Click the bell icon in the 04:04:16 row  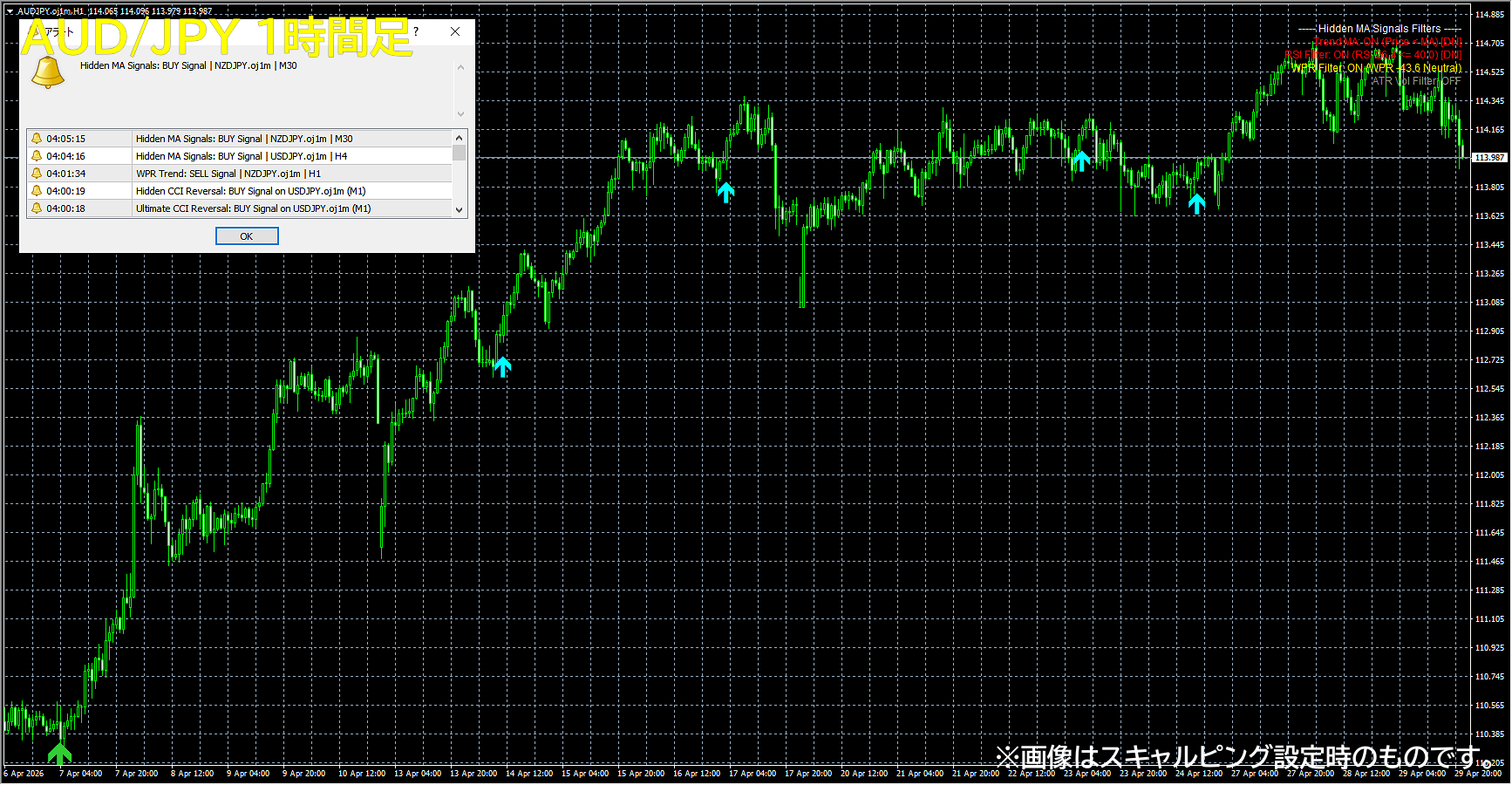37,156
